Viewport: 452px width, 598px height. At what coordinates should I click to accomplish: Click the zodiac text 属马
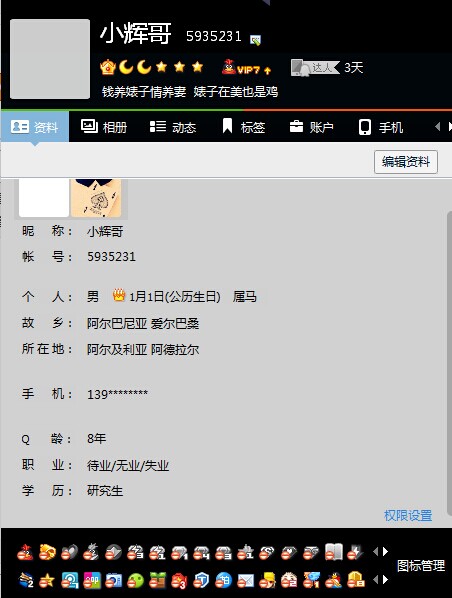pos(244,296)
